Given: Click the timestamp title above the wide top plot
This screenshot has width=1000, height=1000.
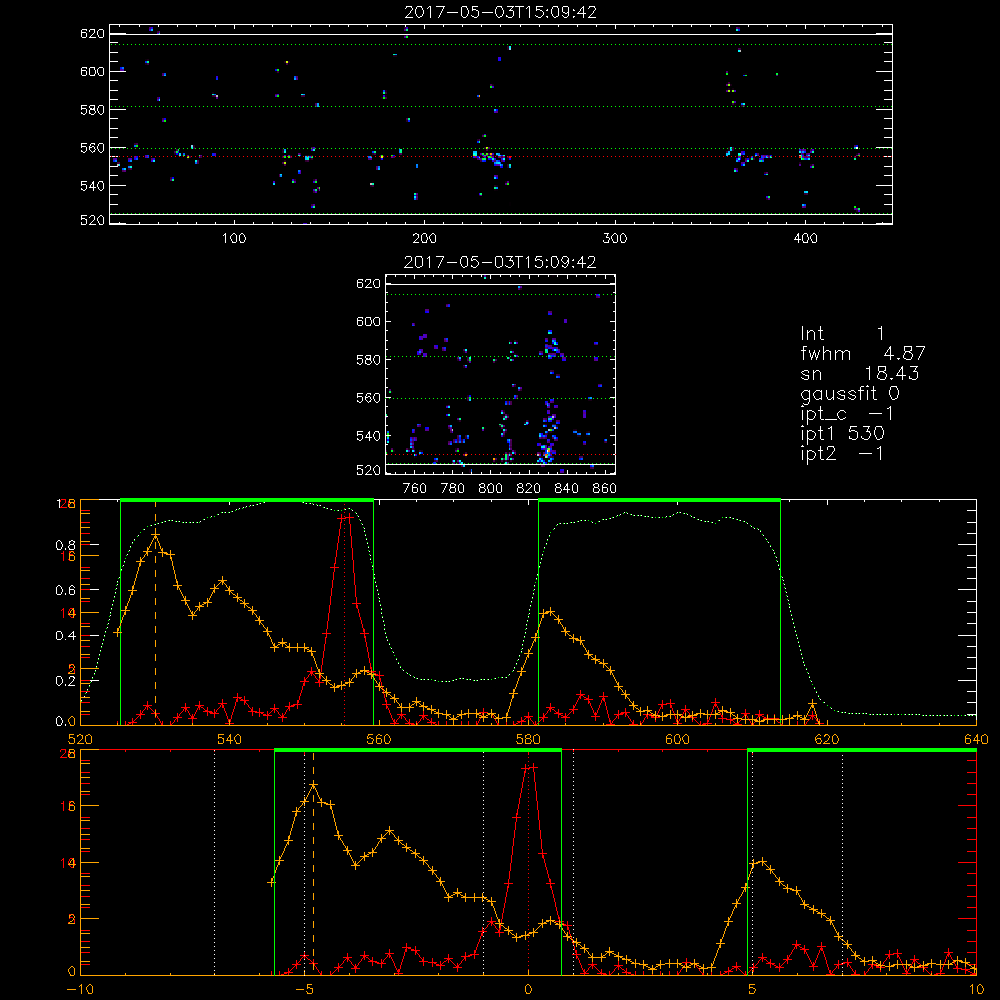Looking at the screenshot, I should (501, 12).
